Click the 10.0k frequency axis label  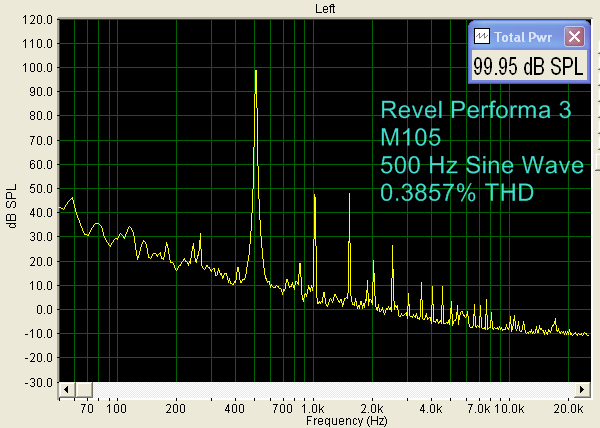point(509,409)
